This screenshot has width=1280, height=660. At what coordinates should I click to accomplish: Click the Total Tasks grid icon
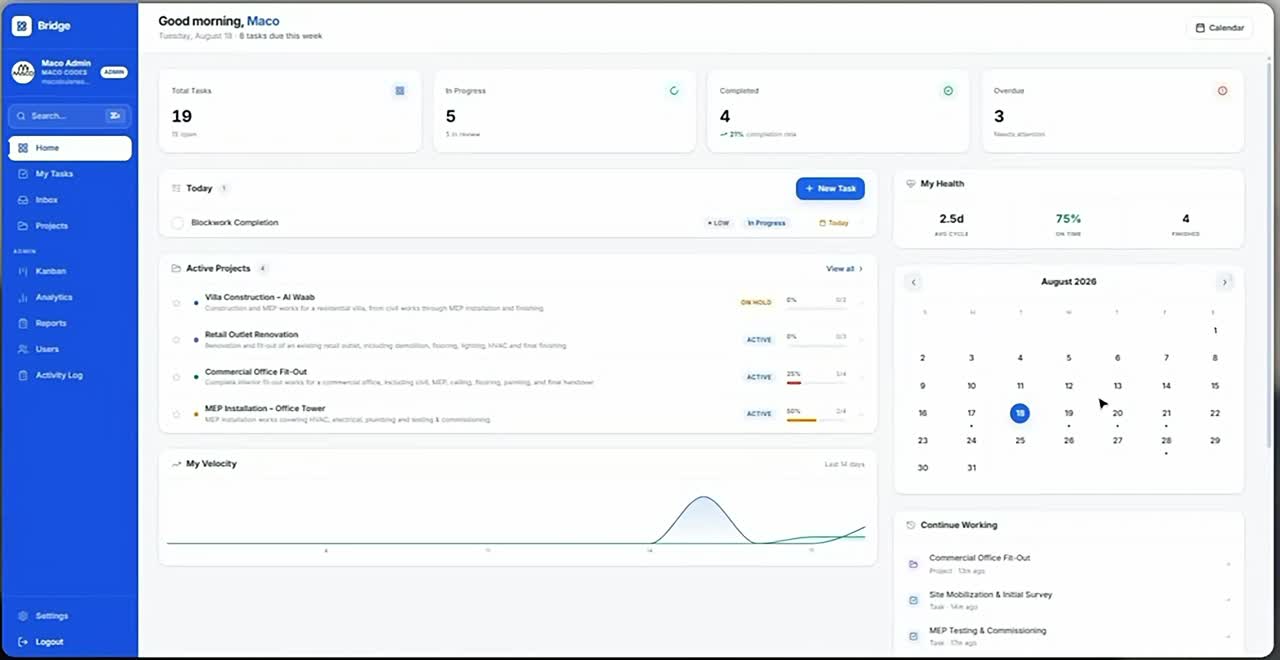tap(400, 90)
